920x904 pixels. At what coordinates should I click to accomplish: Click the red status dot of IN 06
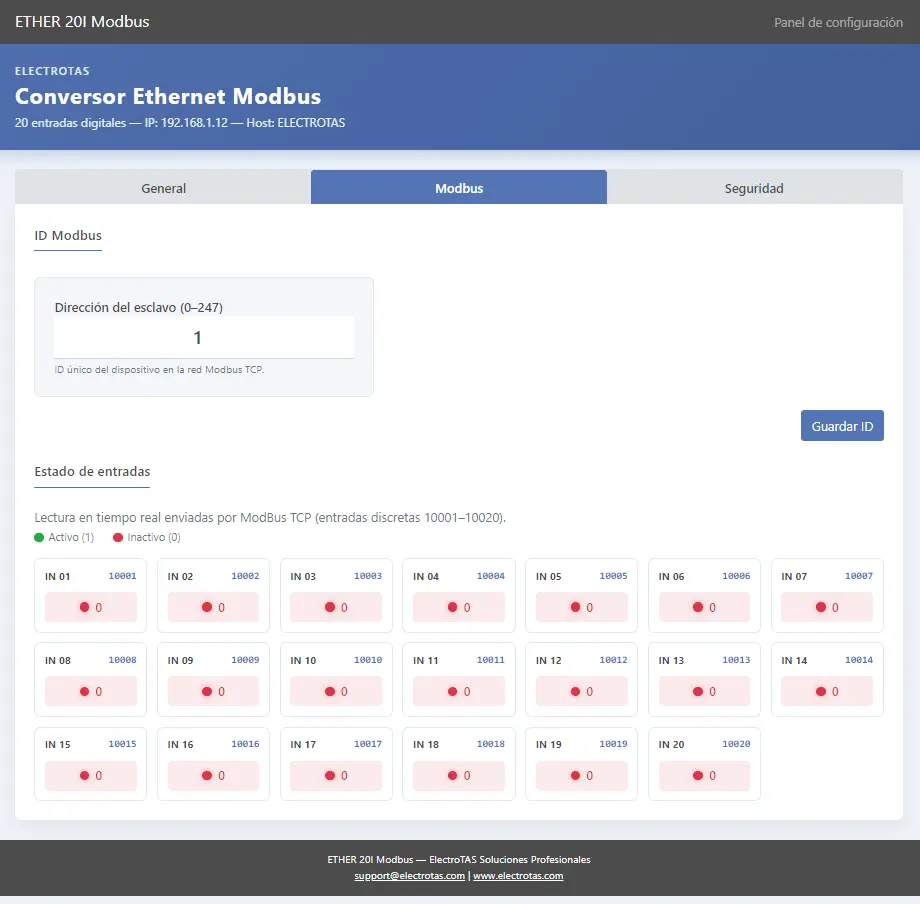tap(698, 607)
